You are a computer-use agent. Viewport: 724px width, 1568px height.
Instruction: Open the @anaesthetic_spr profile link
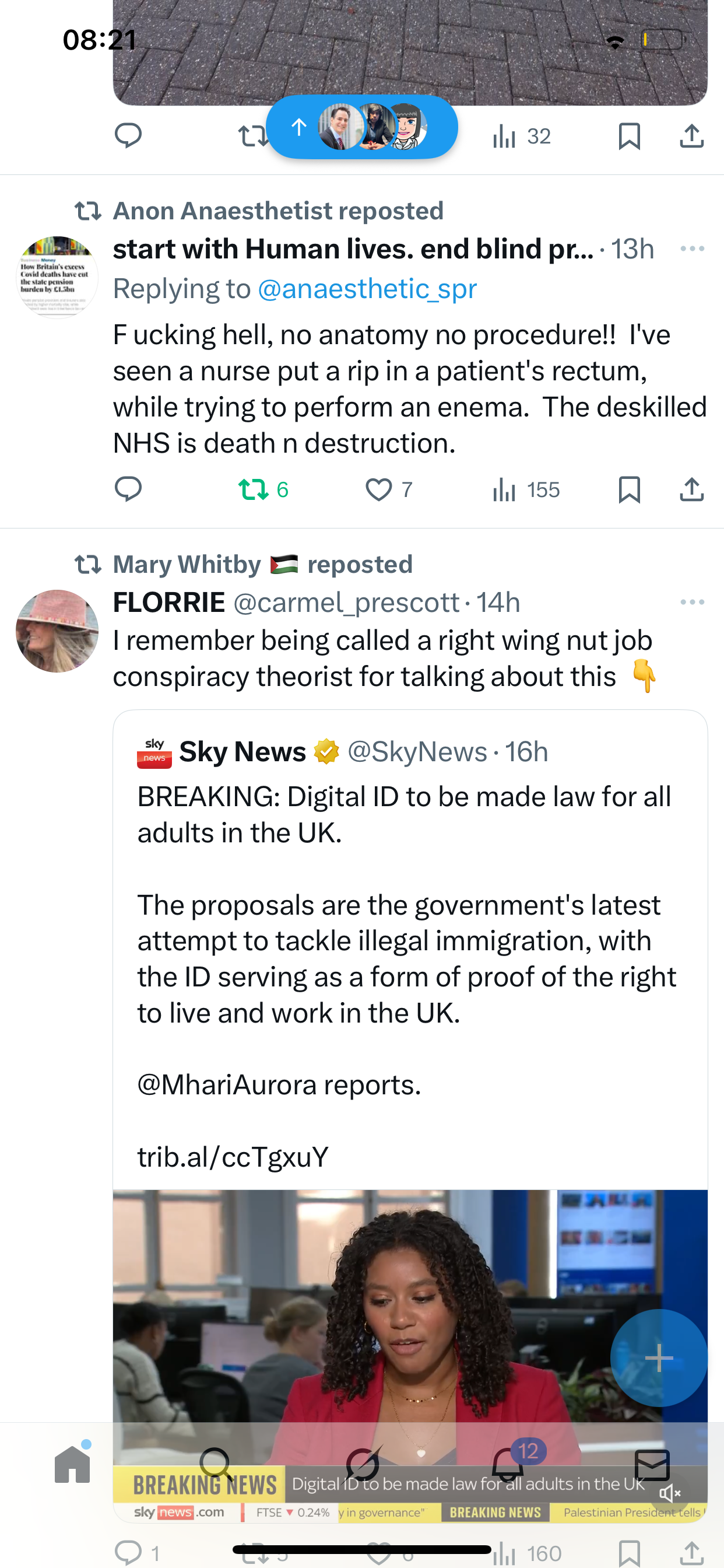pyautogui.click(x=367, y=289)
